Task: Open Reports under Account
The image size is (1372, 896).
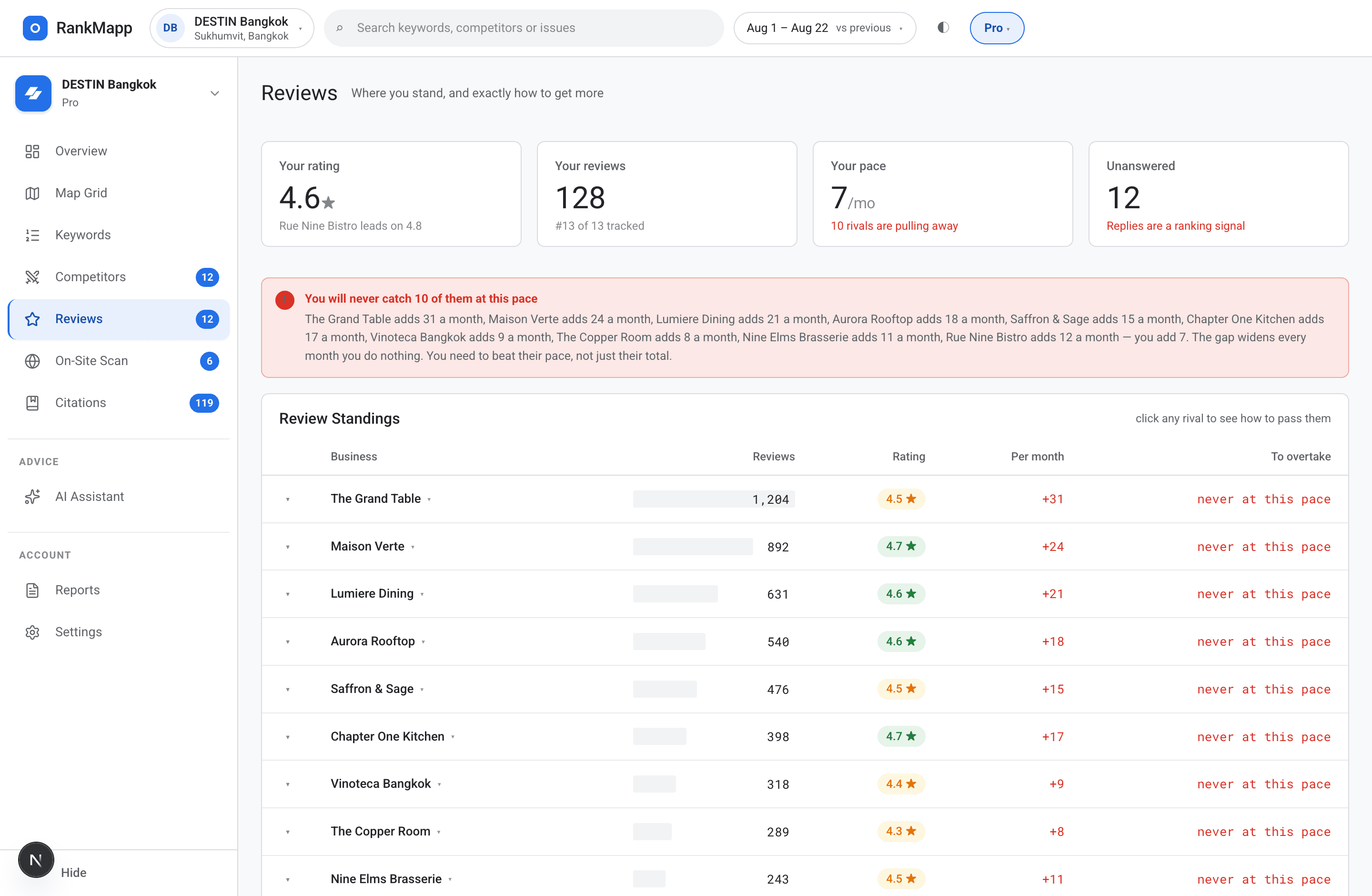Action: click(119, 590)
